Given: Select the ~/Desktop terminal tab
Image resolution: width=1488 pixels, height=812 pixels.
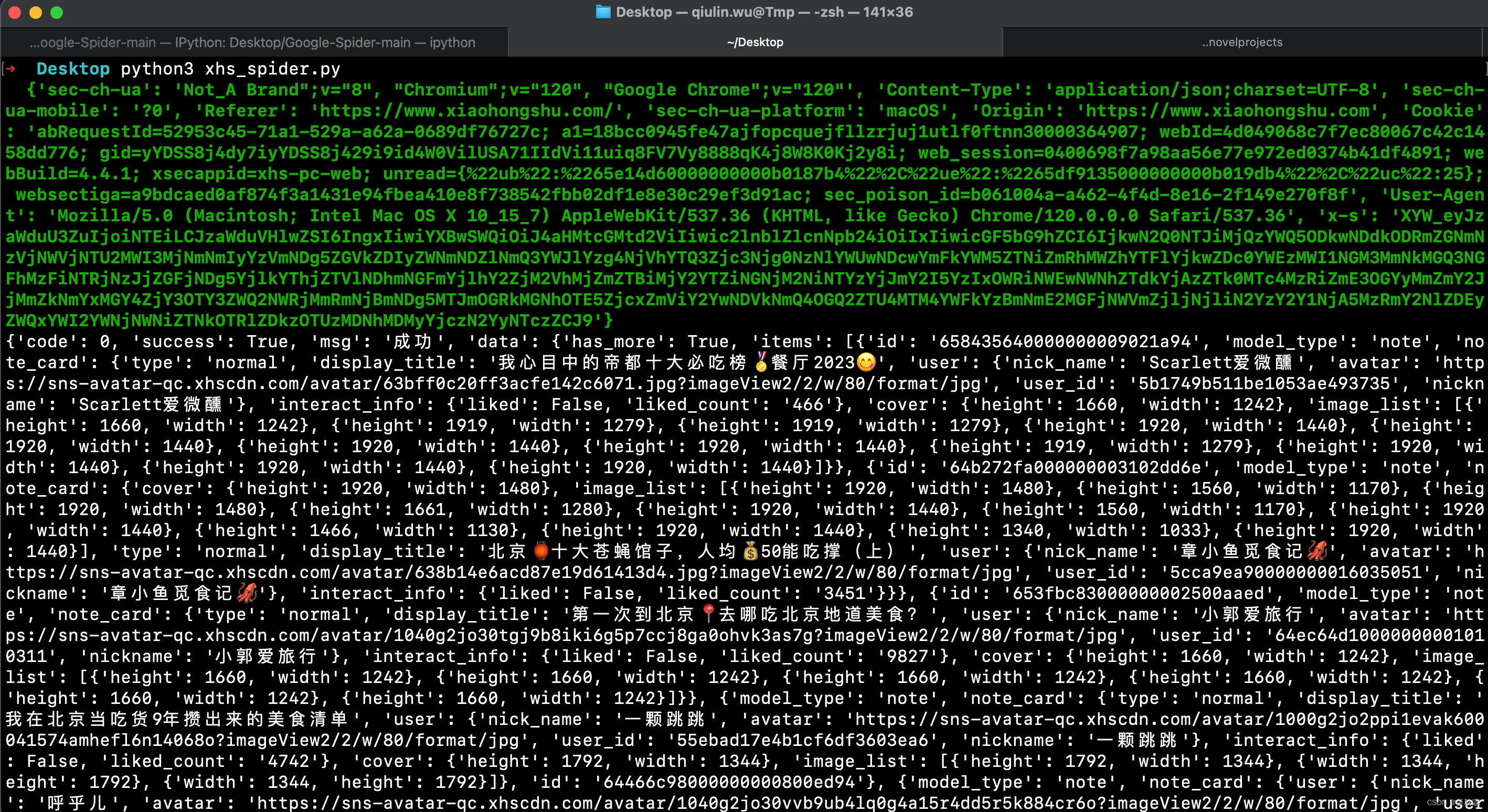Looking at the screenshot, I should pos(755,42).
